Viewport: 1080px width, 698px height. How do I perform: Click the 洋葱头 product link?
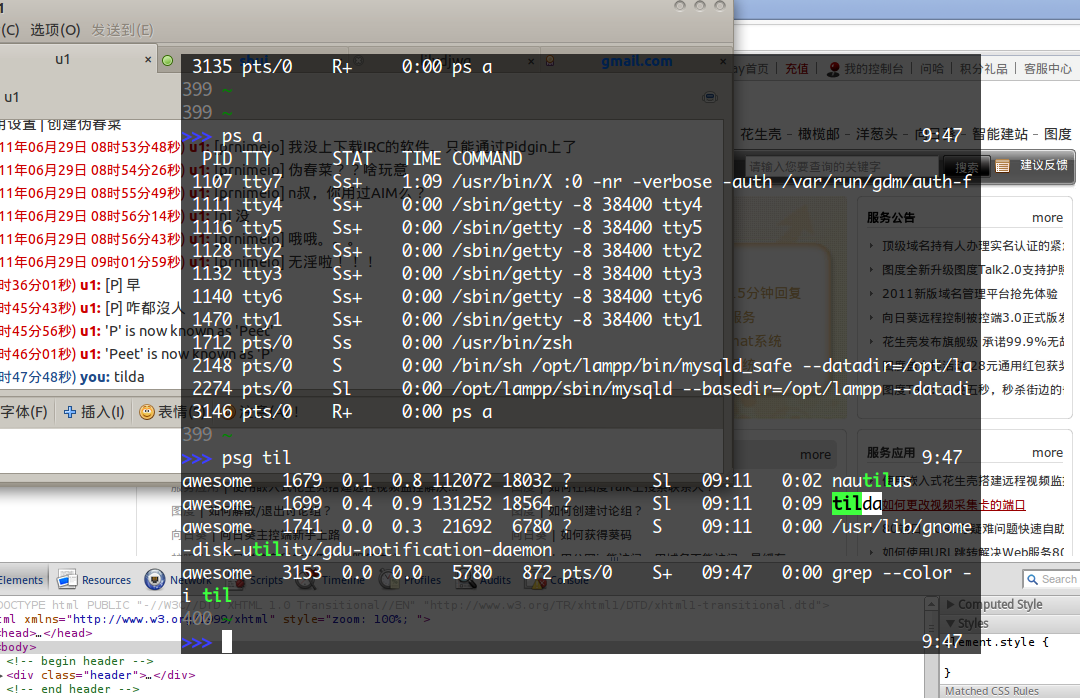click(x=877, y=134)
